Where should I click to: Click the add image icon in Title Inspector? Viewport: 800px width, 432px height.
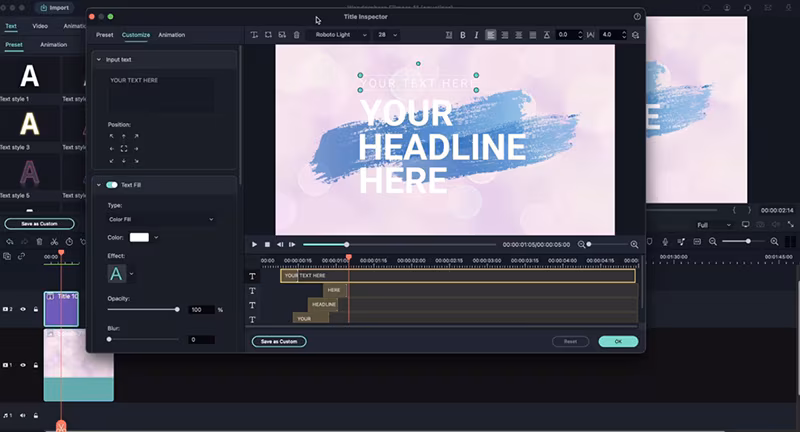coord(282,35)
